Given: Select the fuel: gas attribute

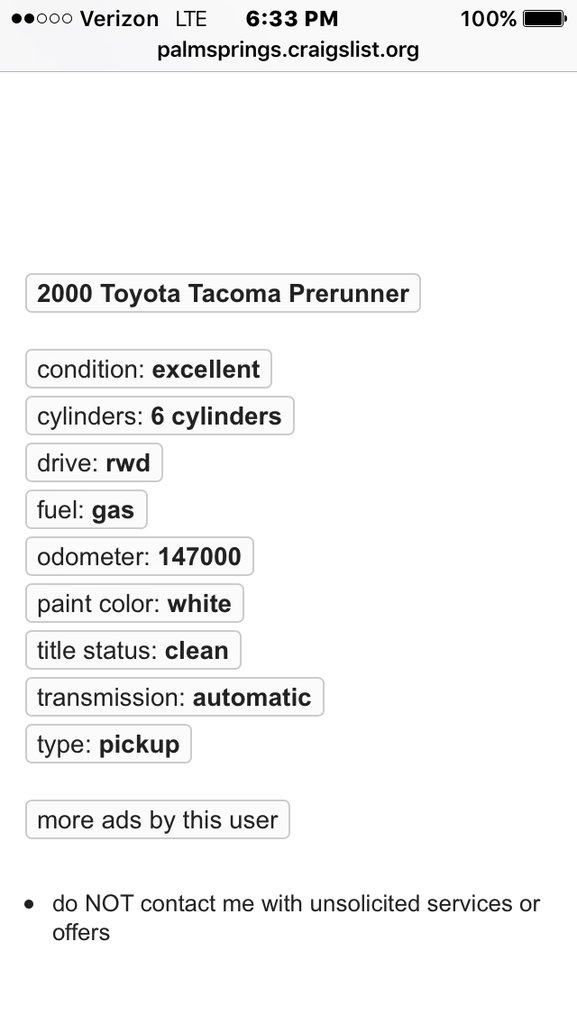Looking at the screenshot, I should (86, 510).
